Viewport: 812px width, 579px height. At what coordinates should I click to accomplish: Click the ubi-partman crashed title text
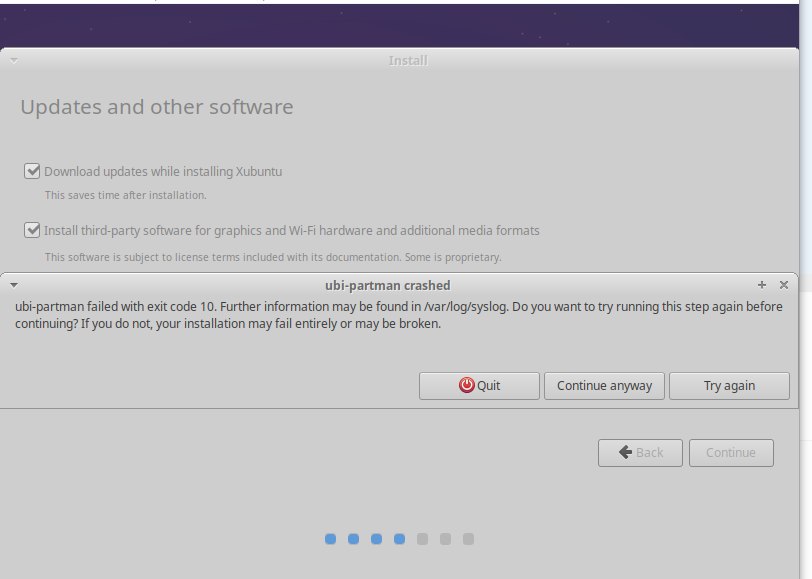387,285
